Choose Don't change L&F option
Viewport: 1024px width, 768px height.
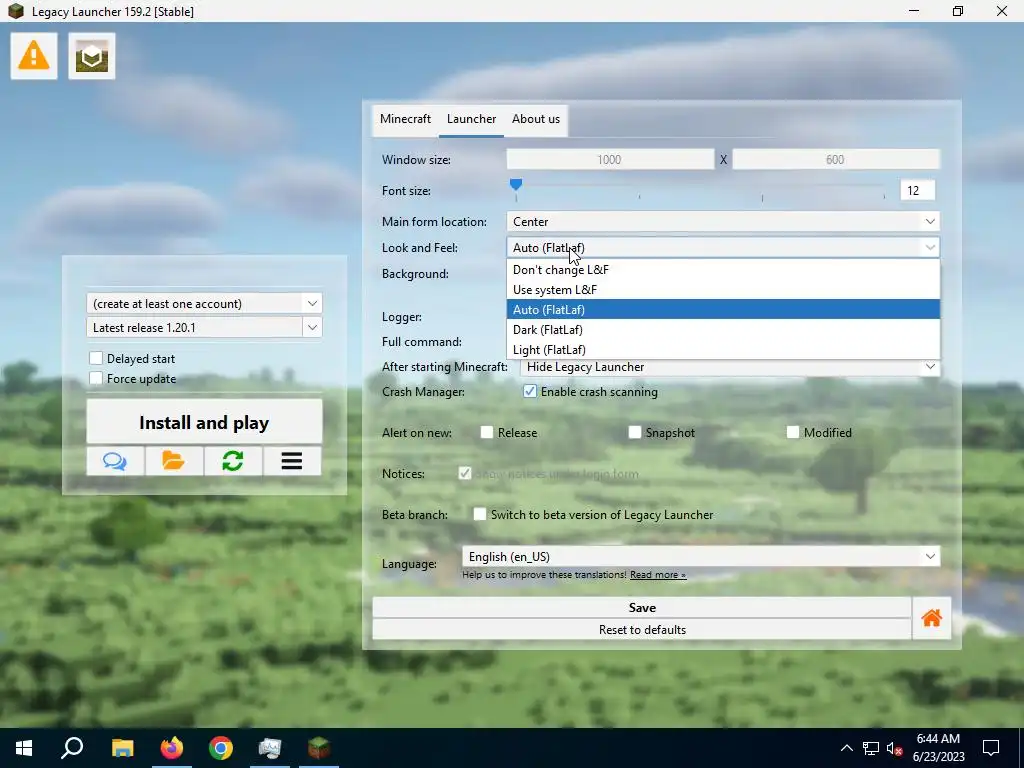(x=723, y=270)
